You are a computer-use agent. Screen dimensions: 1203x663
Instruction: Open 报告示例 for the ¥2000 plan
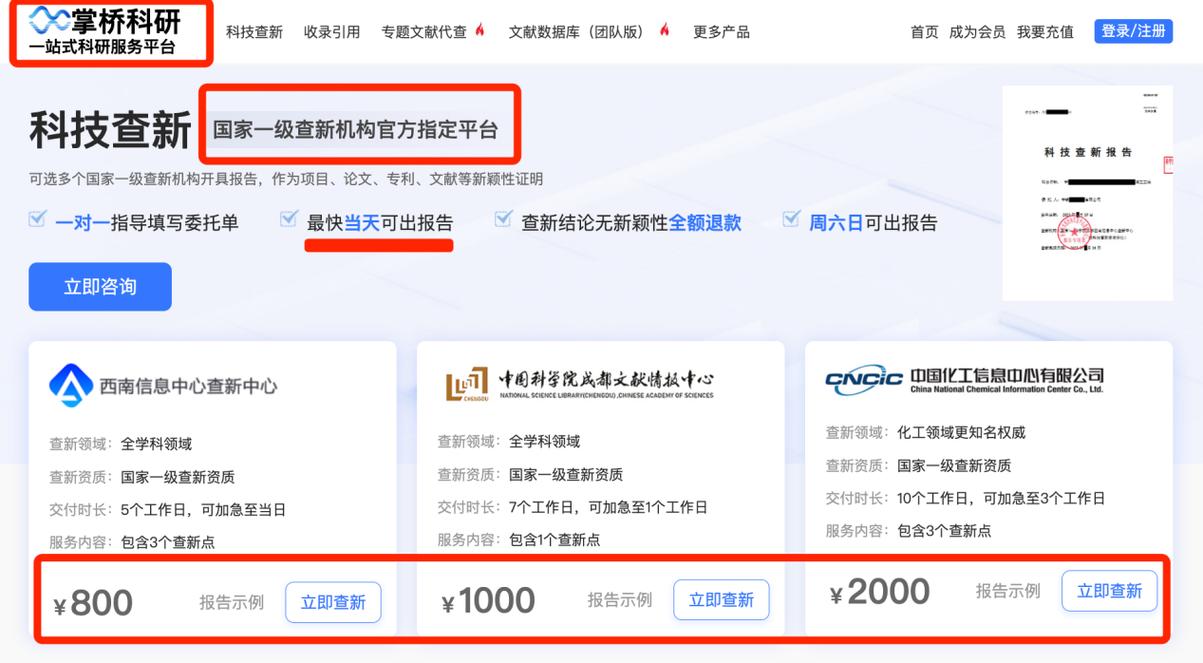click(x=1008, y=591)
